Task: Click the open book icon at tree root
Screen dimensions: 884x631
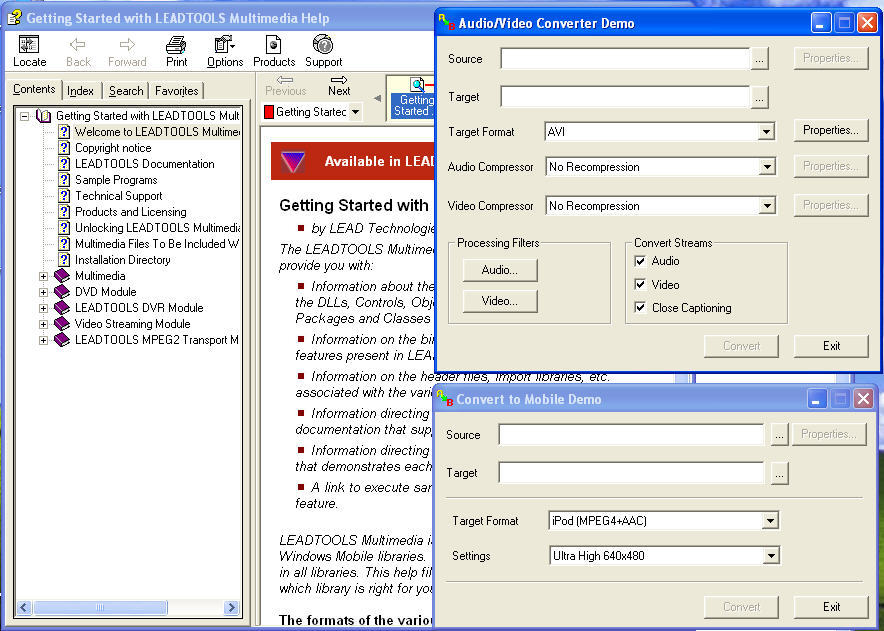Action: (43, 116)
